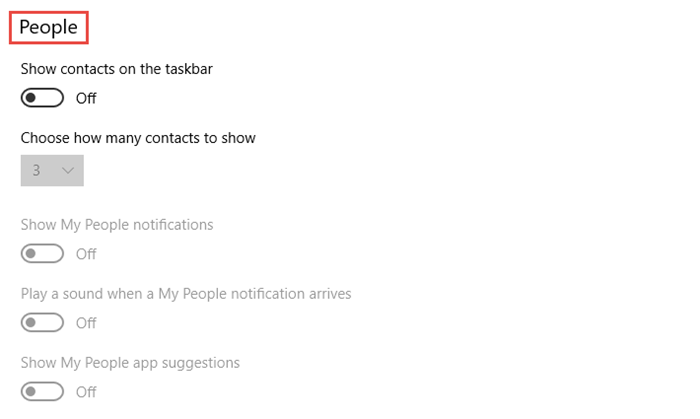The image size is (700, 419).
Task: Click Off text beside Play a sound toggle
Action: click(86, 323)
